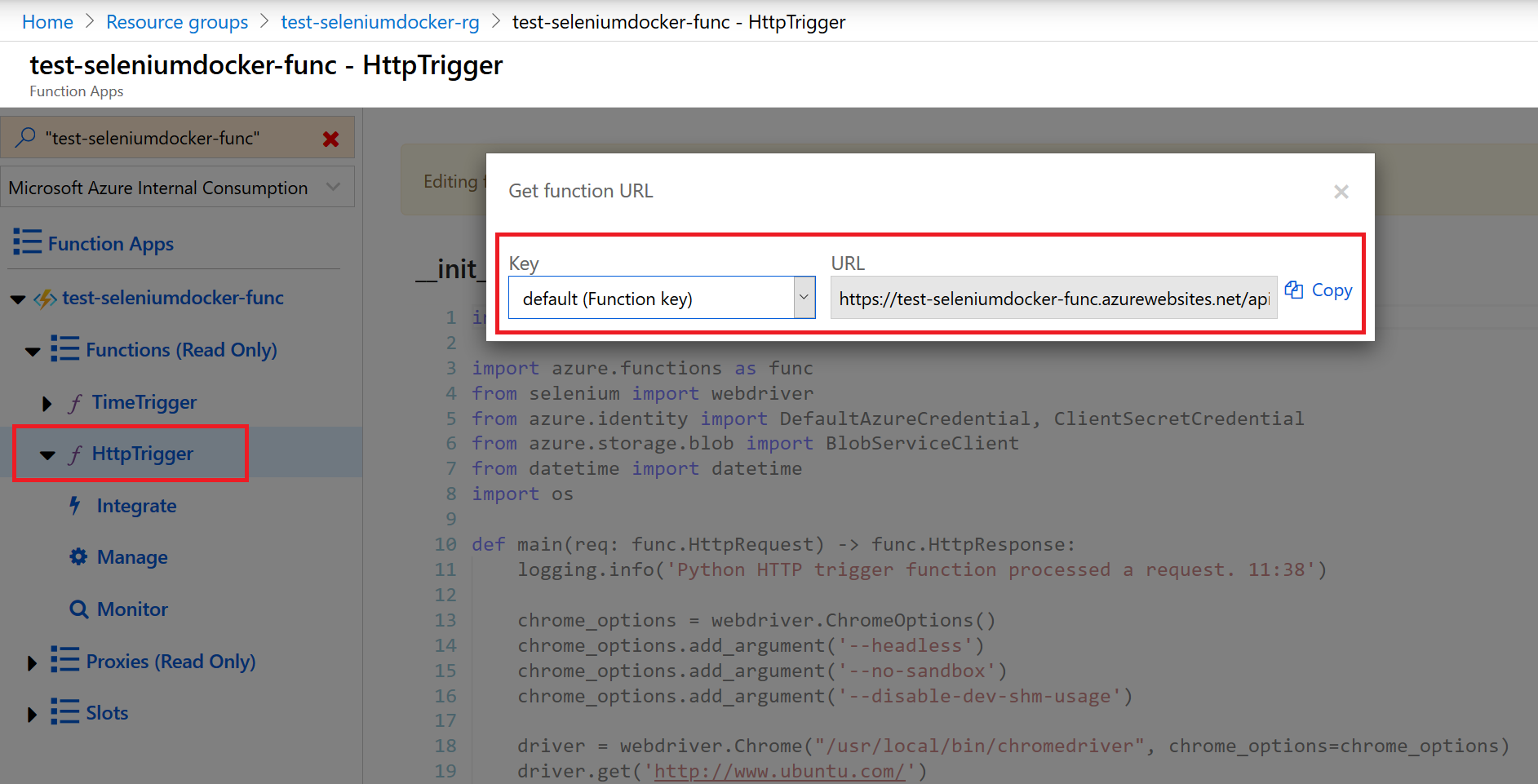This screenshot has width=1538, height=784.
Task: Click the Copy link text in the dialog
Action: click(x=1332, y=290)
